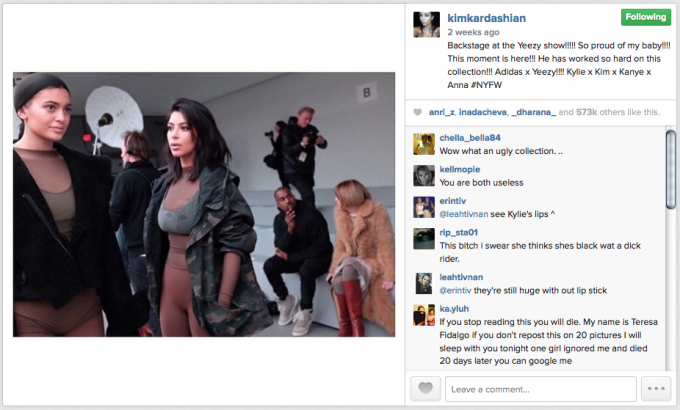Open the inadacheva liker profile
680x410 pixels.
pos(483,112)
